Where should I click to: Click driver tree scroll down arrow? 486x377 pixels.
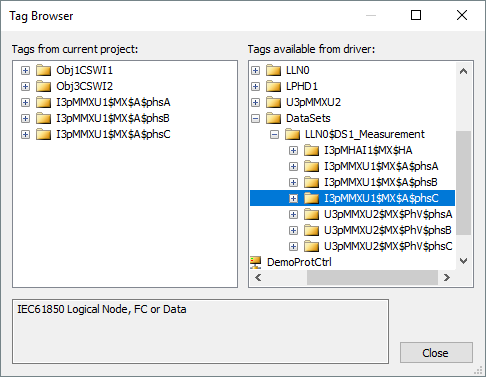pos(463,261)
